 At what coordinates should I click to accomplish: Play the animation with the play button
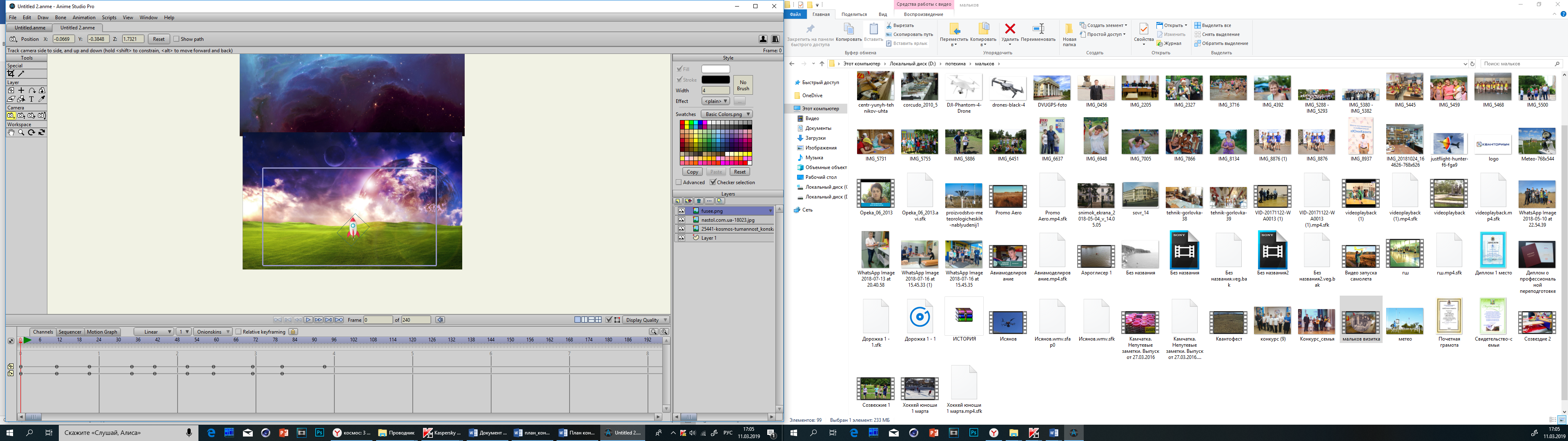click(308, 320)
